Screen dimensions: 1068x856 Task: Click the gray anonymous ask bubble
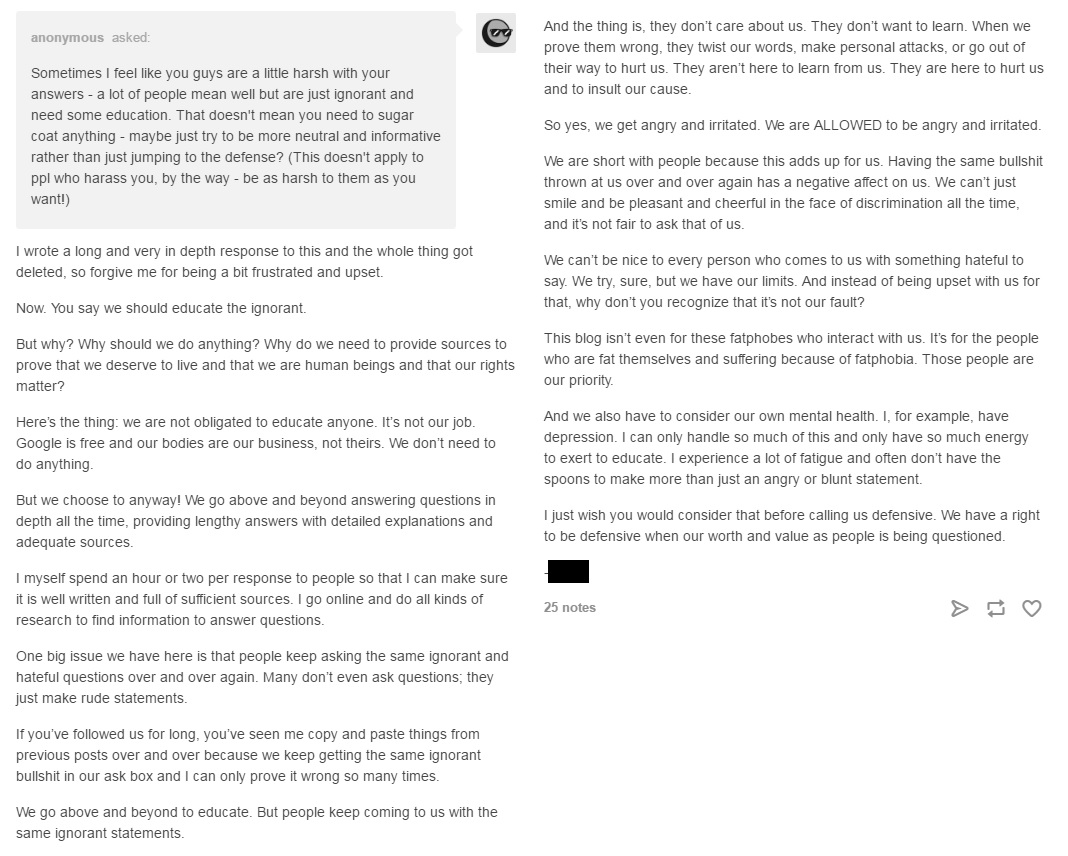coord(237,120)
